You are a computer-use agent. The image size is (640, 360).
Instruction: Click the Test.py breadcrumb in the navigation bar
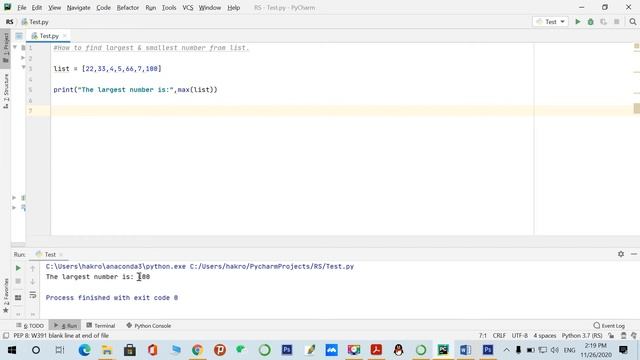coord(35,22)
